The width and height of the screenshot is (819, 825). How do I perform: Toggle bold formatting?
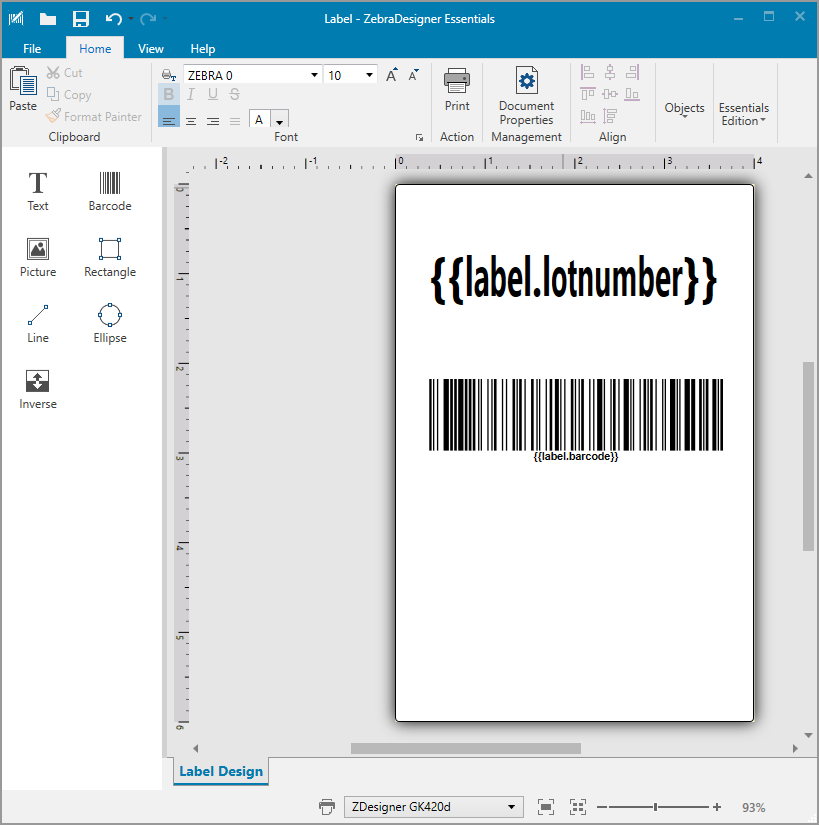click(168, 95)
